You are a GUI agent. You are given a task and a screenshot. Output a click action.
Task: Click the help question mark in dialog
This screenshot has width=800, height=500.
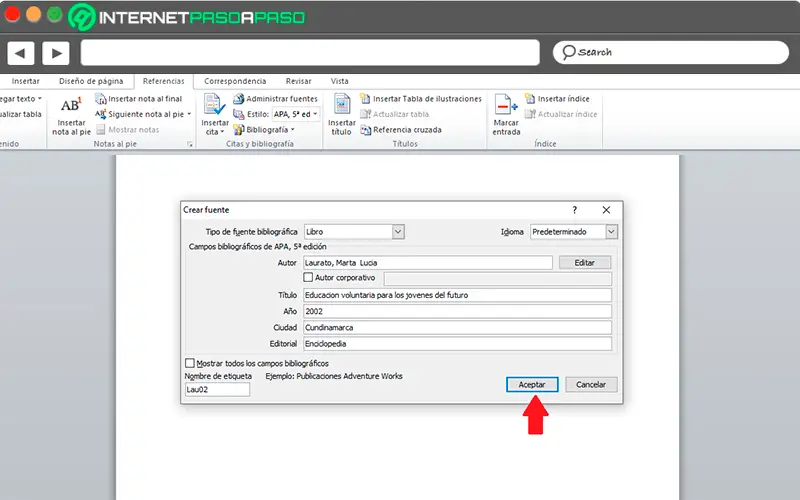(574, 210)
